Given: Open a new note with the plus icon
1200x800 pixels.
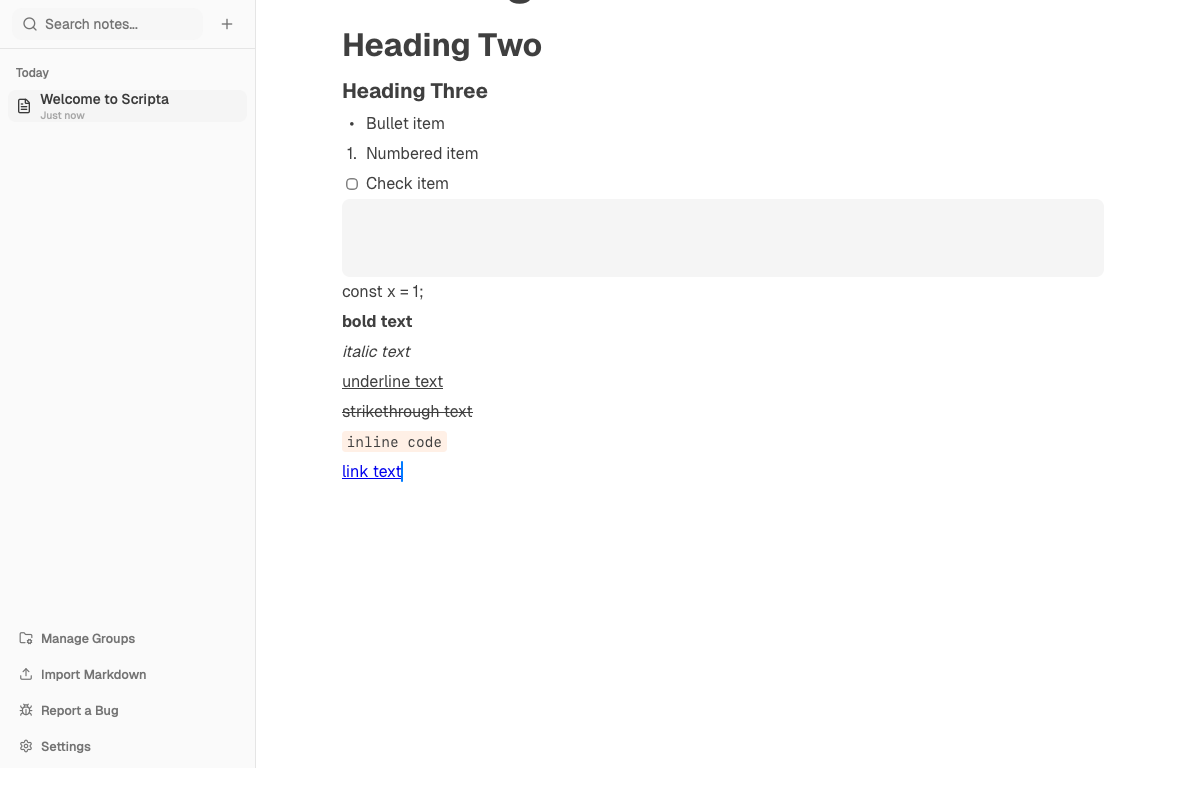Looking at the screenshot, I should (227, 23).
